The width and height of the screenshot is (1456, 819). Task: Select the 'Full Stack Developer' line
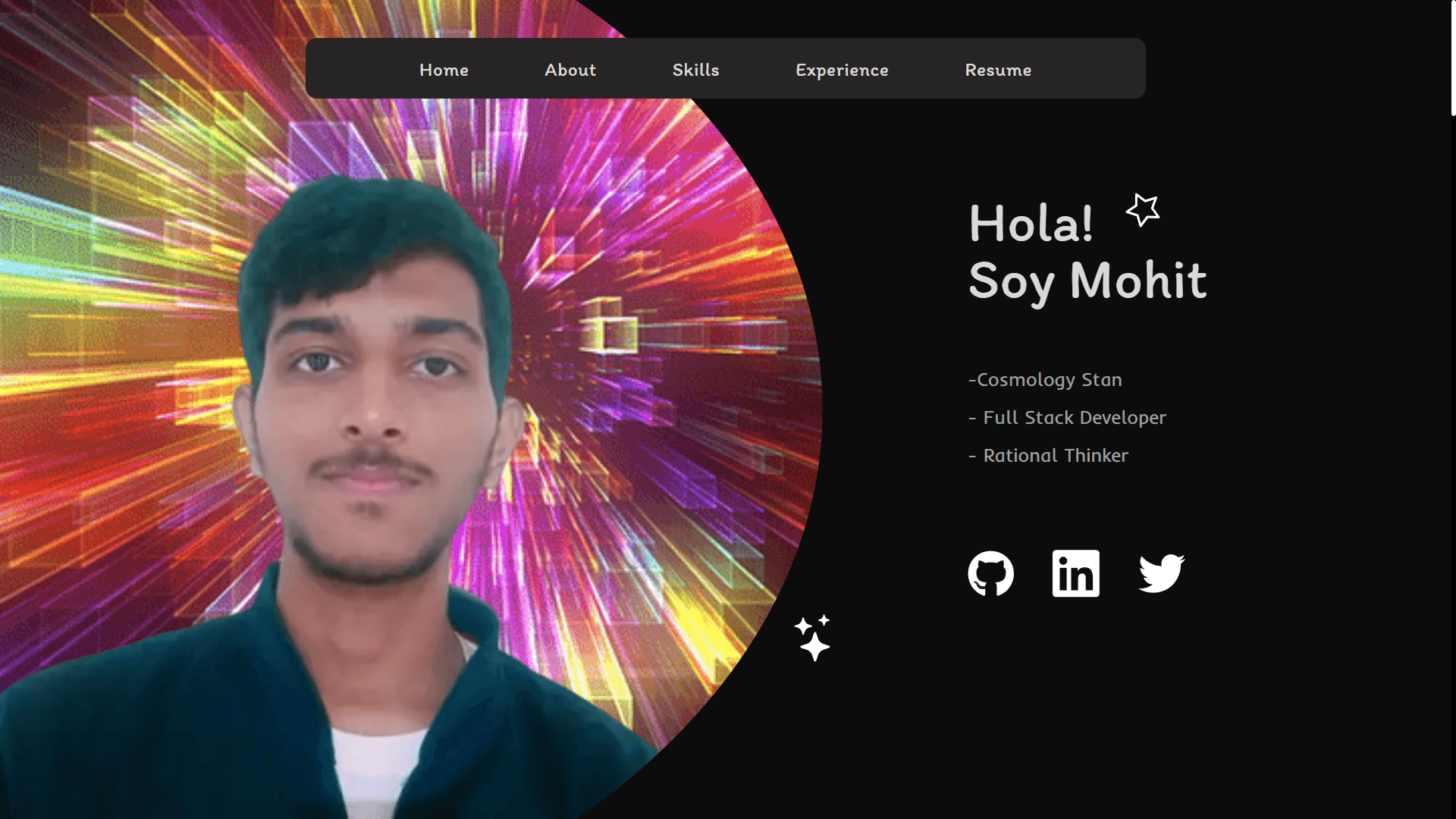tap(1067, 418)
